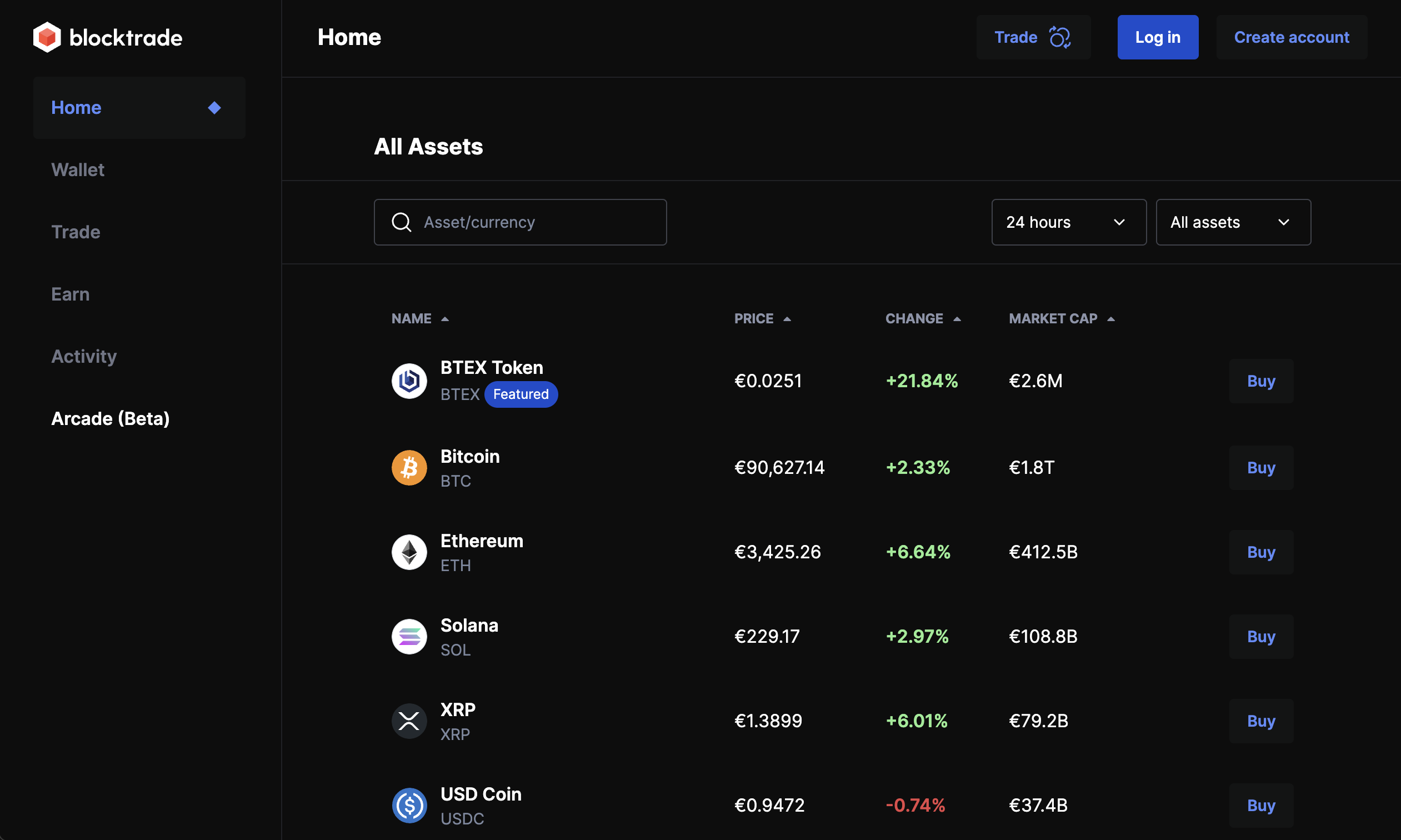Click the USD Coin icon
Image resolution: width=1401 pixels, height=840 pixels.
pyautogui.click(x=409, y=805)
